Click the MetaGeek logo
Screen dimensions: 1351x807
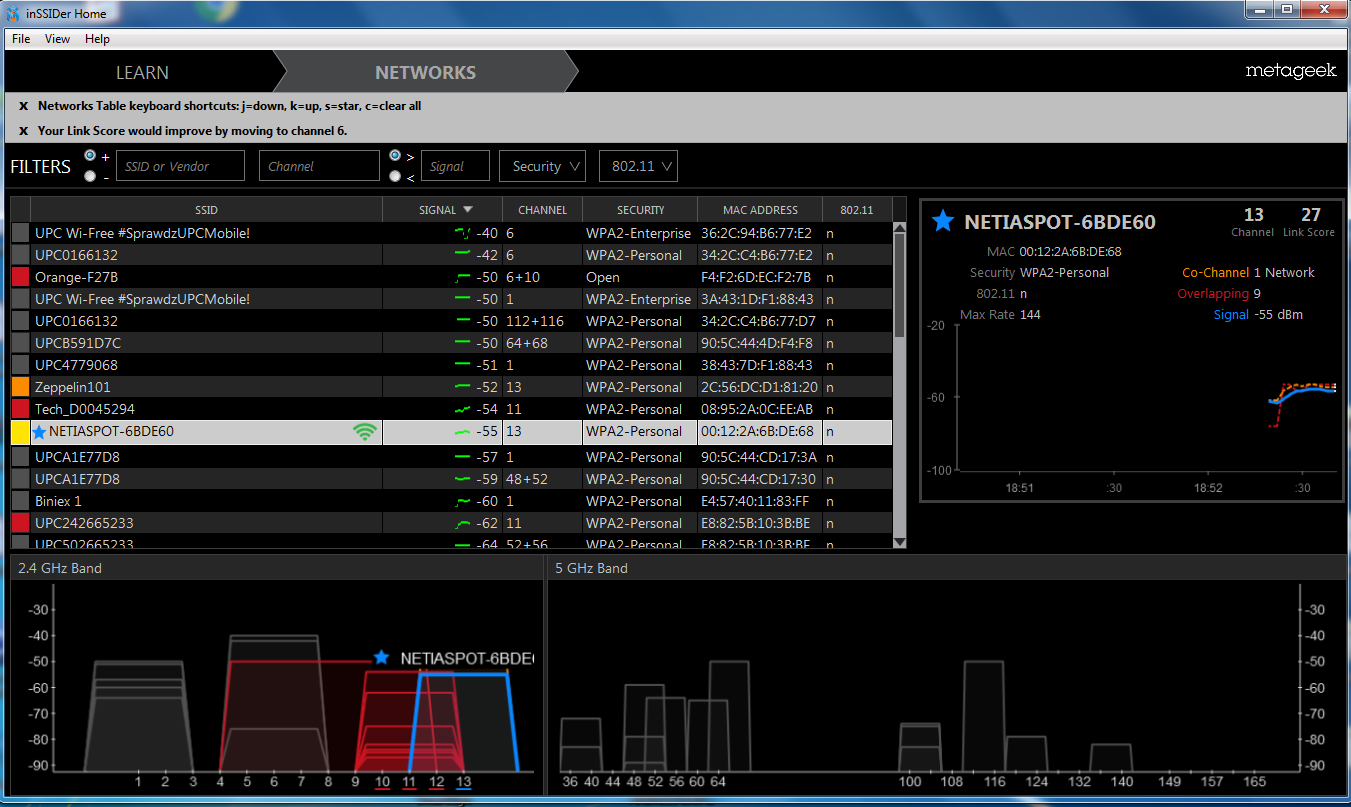click(1291, 71)
